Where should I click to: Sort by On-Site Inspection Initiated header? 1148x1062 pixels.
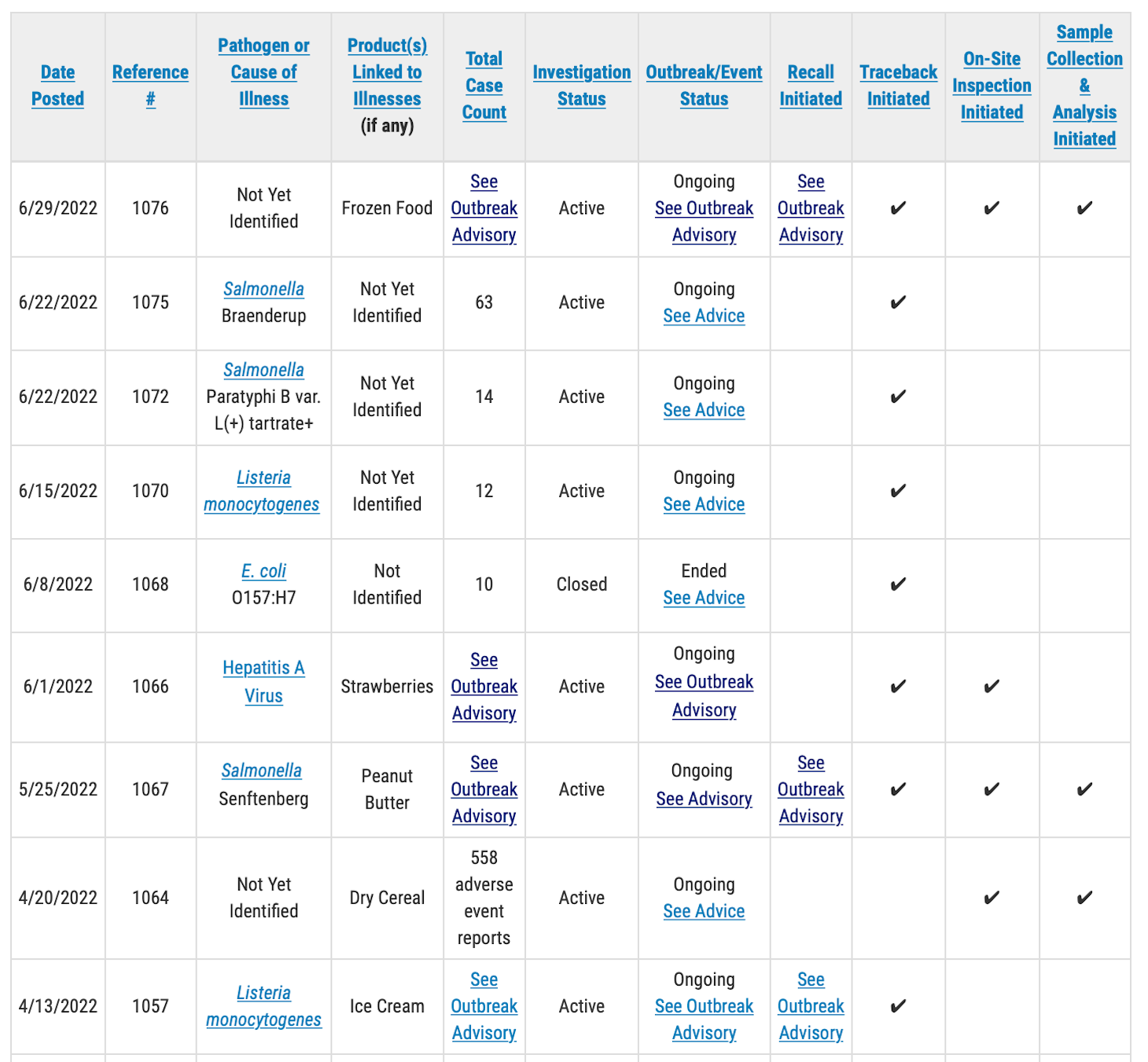pos(992,85)
